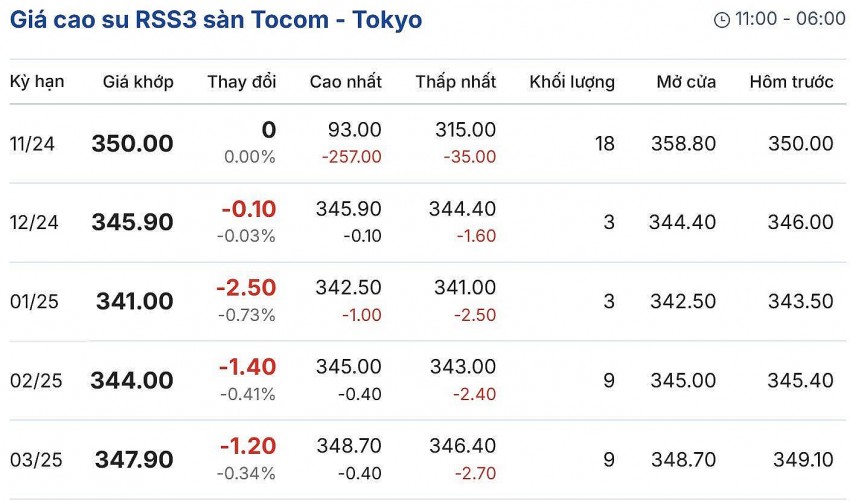Click the 02/25 contract term
The image size is (850, 501).
click(x=35, y=381)
